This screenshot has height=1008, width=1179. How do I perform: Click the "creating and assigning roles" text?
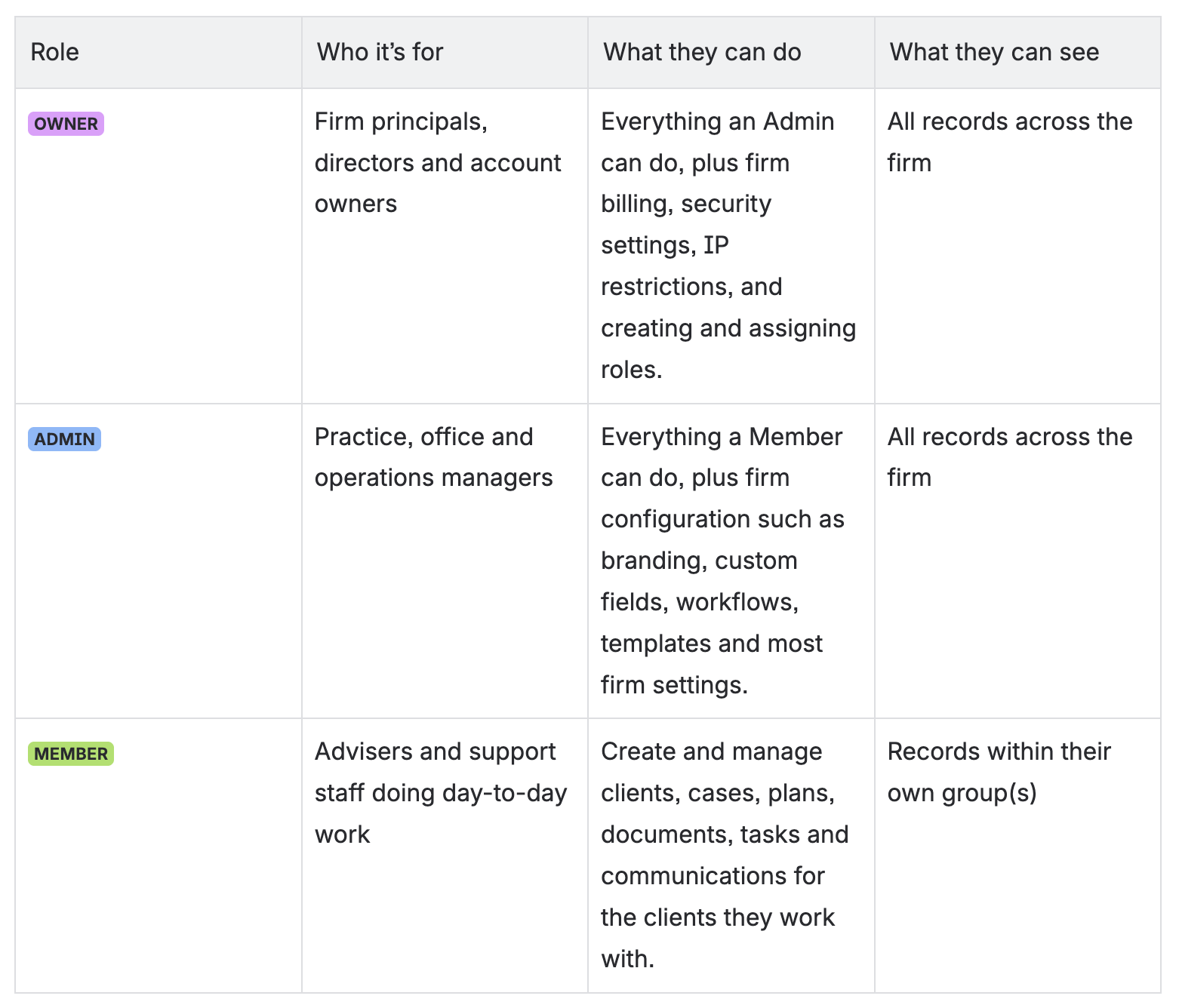(x=728, y=349)
